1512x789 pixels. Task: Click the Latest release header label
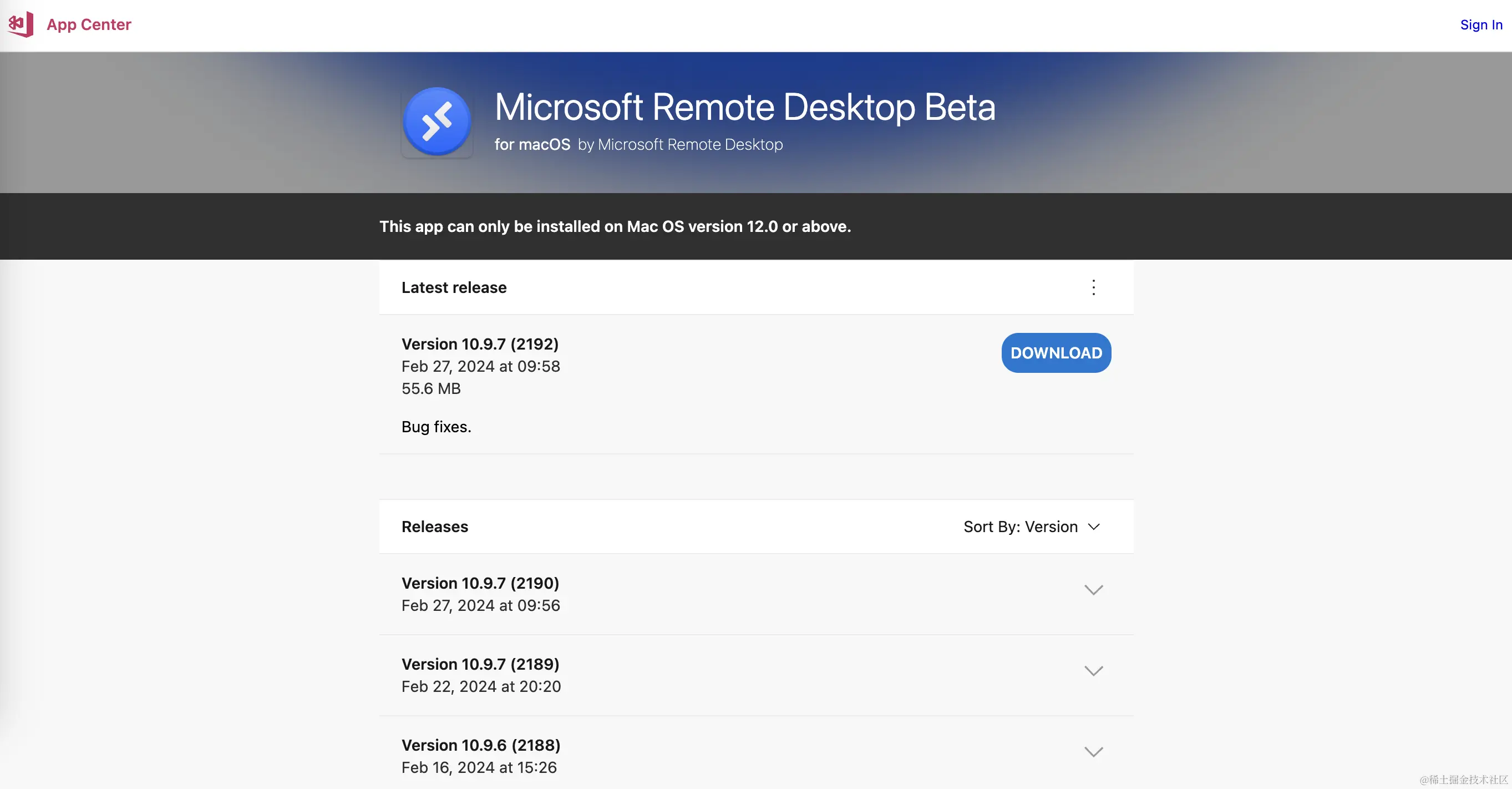click(454, 287)
